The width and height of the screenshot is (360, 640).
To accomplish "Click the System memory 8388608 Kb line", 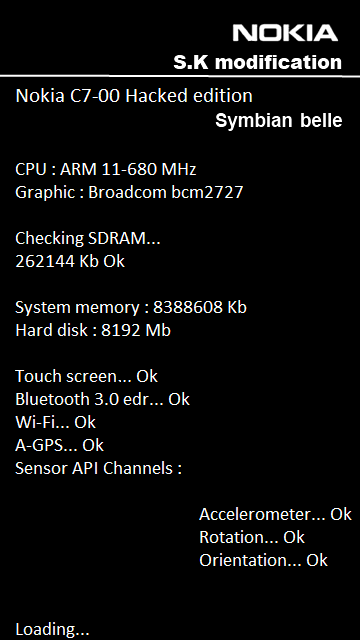I will point(131,307).
